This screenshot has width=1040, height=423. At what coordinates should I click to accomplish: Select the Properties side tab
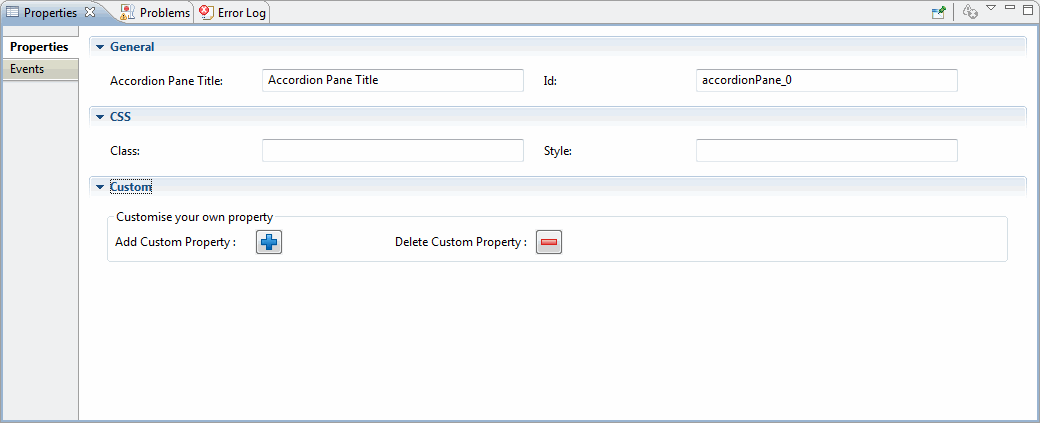[x=40, y=47]
